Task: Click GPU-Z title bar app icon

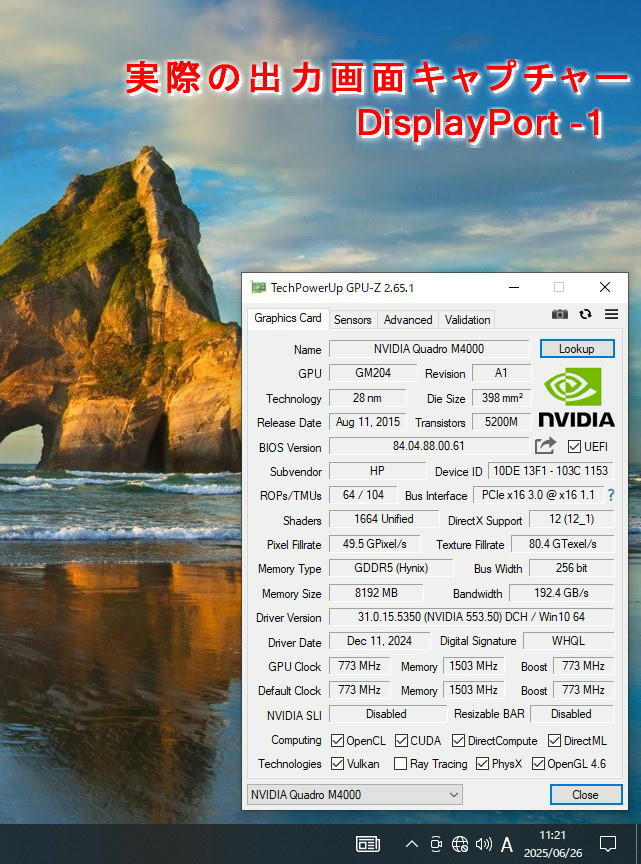Action: coord(258,287)
